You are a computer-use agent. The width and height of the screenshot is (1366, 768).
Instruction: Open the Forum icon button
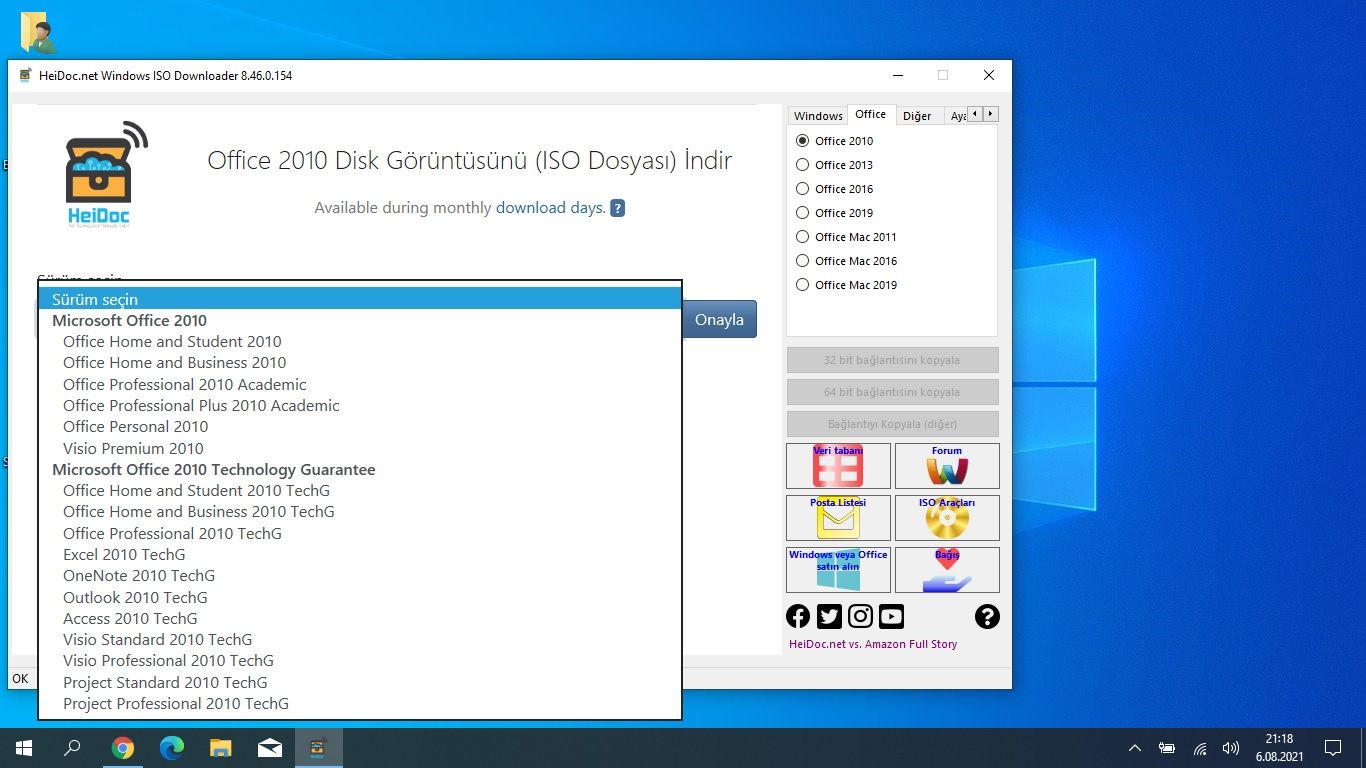[x=947, y=466]
